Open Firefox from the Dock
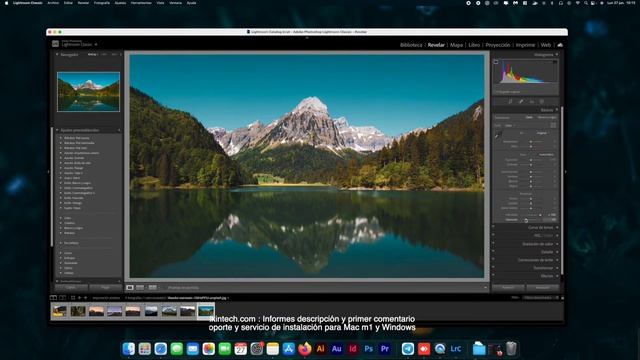 pos(304,349)
